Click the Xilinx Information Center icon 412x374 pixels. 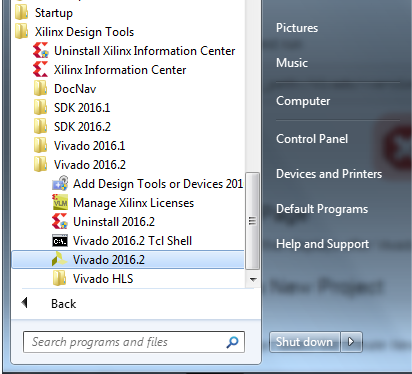click(41, 70)
